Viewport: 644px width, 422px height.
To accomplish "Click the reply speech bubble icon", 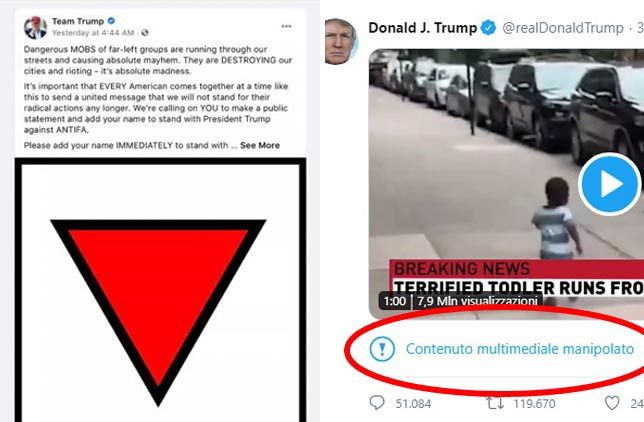I will pos(377,403).
